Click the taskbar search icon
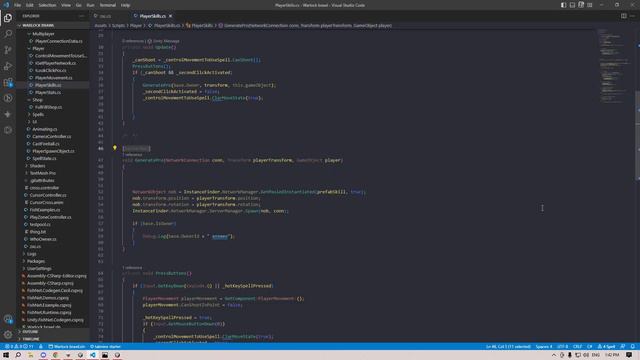This screenshot has width=640, height=360. coord(18,355)
